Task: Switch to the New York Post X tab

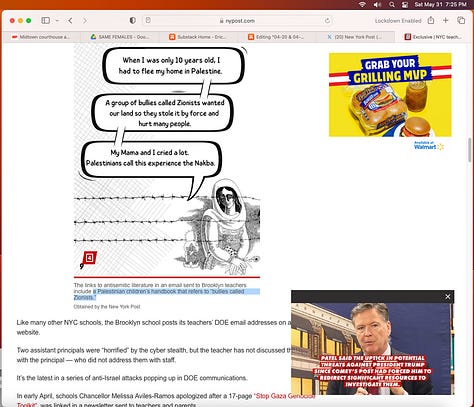Action: pos(355,37)
